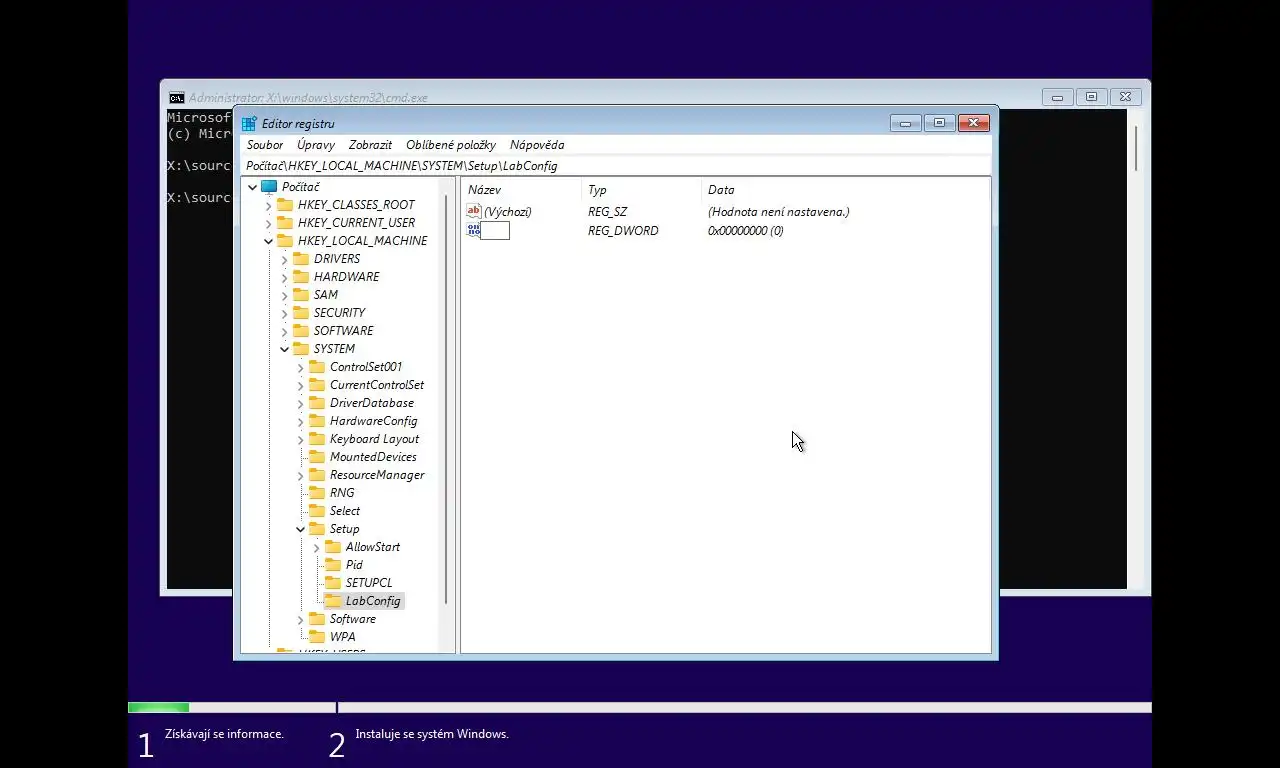The width and height of the screenshot is (1280, 768).
Task: Click the SETUPCL folder icon
Action: (x=333, y=583)
